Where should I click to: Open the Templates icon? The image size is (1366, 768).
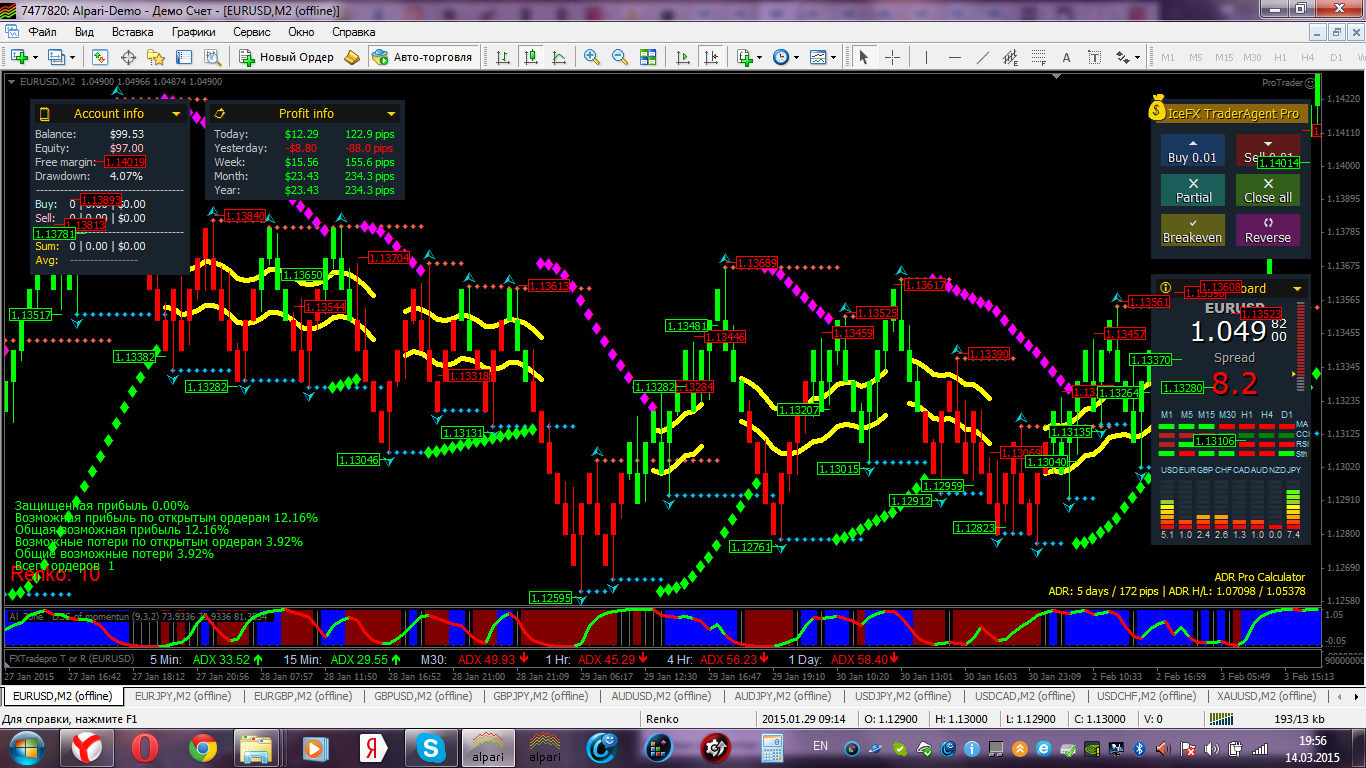point(818,57)
